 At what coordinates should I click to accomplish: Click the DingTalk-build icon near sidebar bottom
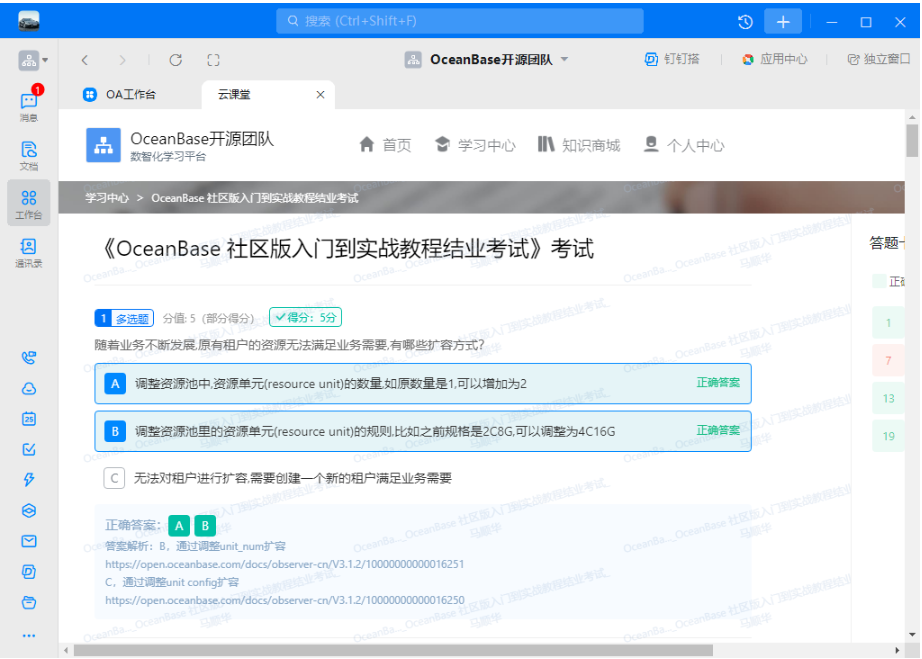(x=29, y=571)
